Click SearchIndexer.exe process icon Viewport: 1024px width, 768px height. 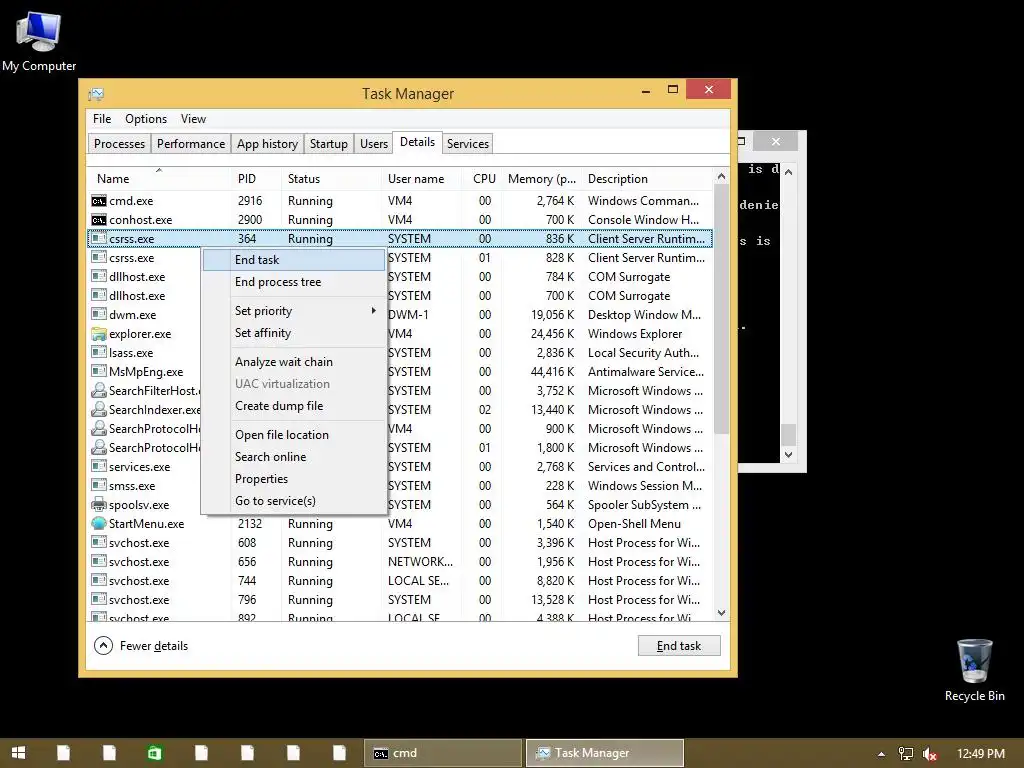click(99, 409)
